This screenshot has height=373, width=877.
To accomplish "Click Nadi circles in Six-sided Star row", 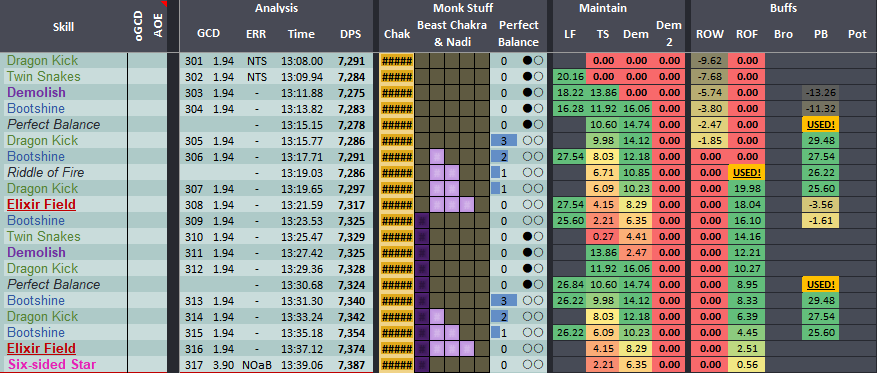I will point(534,365).
